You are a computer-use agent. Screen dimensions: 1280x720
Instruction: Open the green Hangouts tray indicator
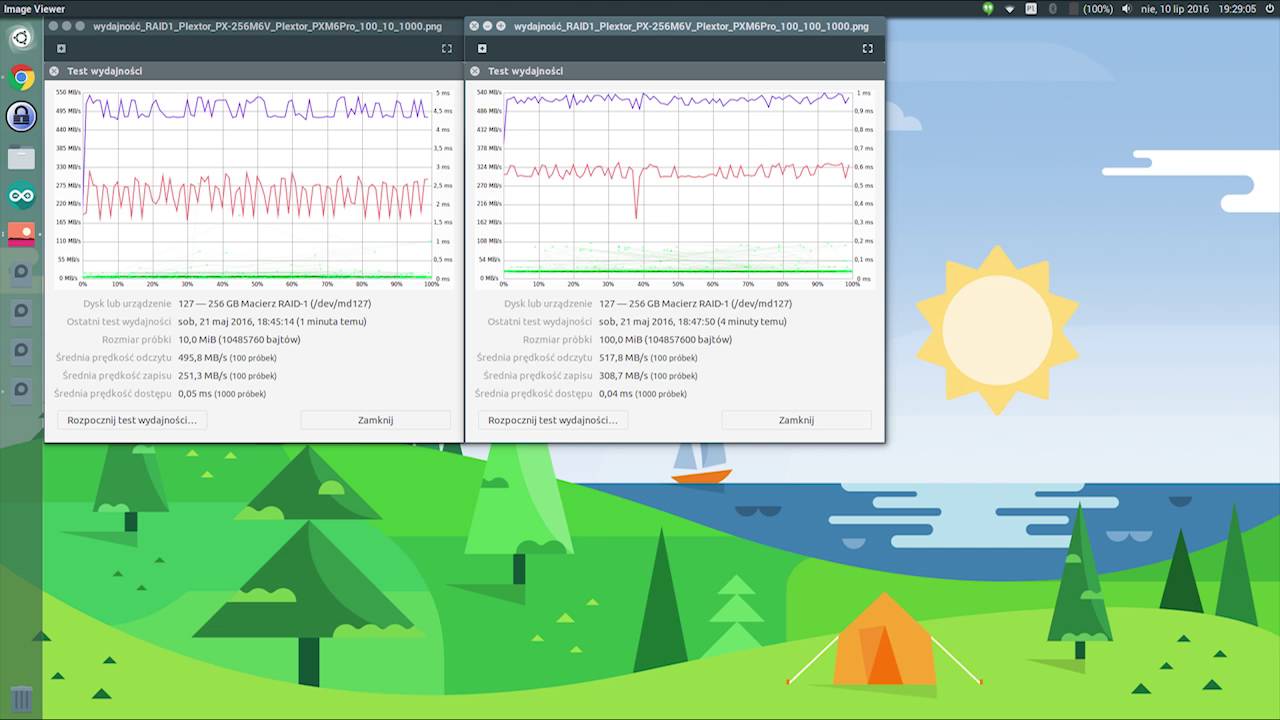[x=988, y=9]
